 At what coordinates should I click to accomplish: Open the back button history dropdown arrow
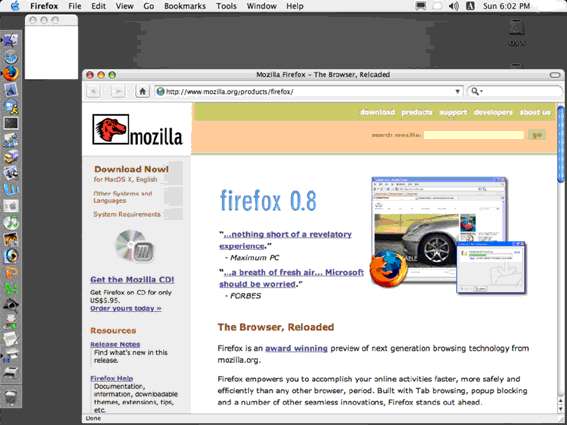pos(104,92)
